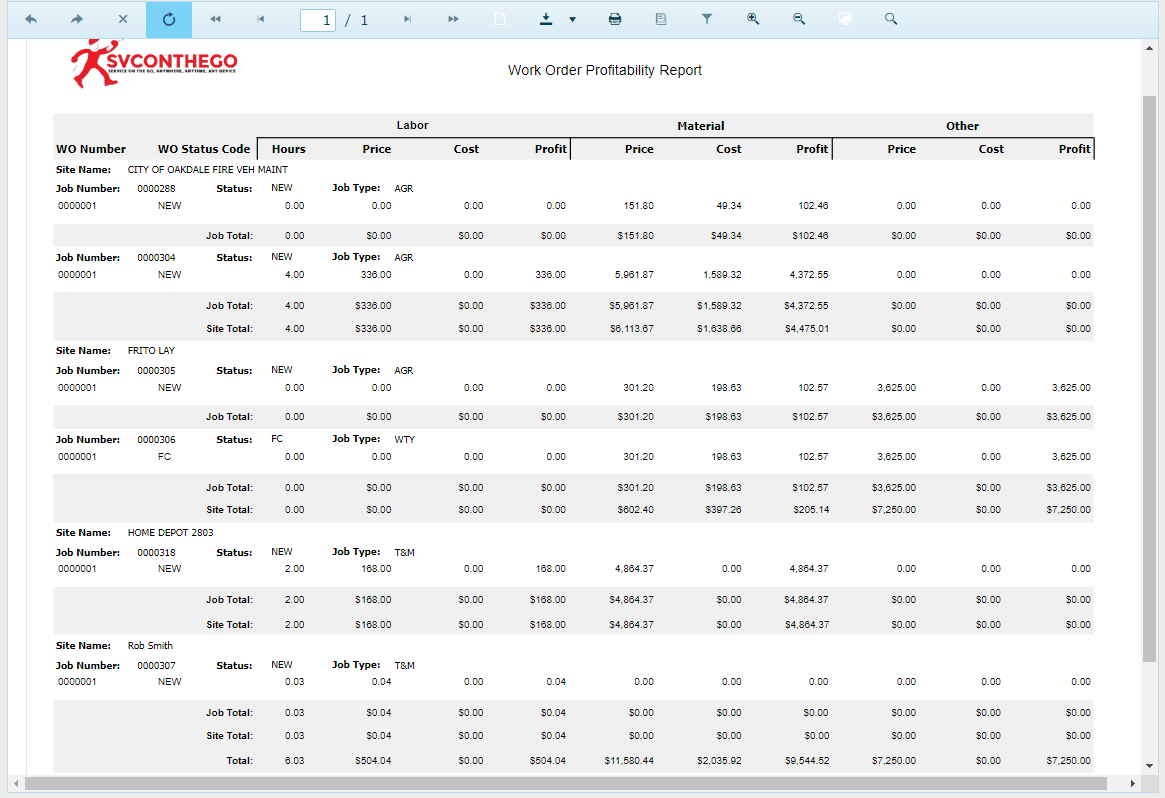
Task: Select site name FRITO LAY
Action: (151, 350)
